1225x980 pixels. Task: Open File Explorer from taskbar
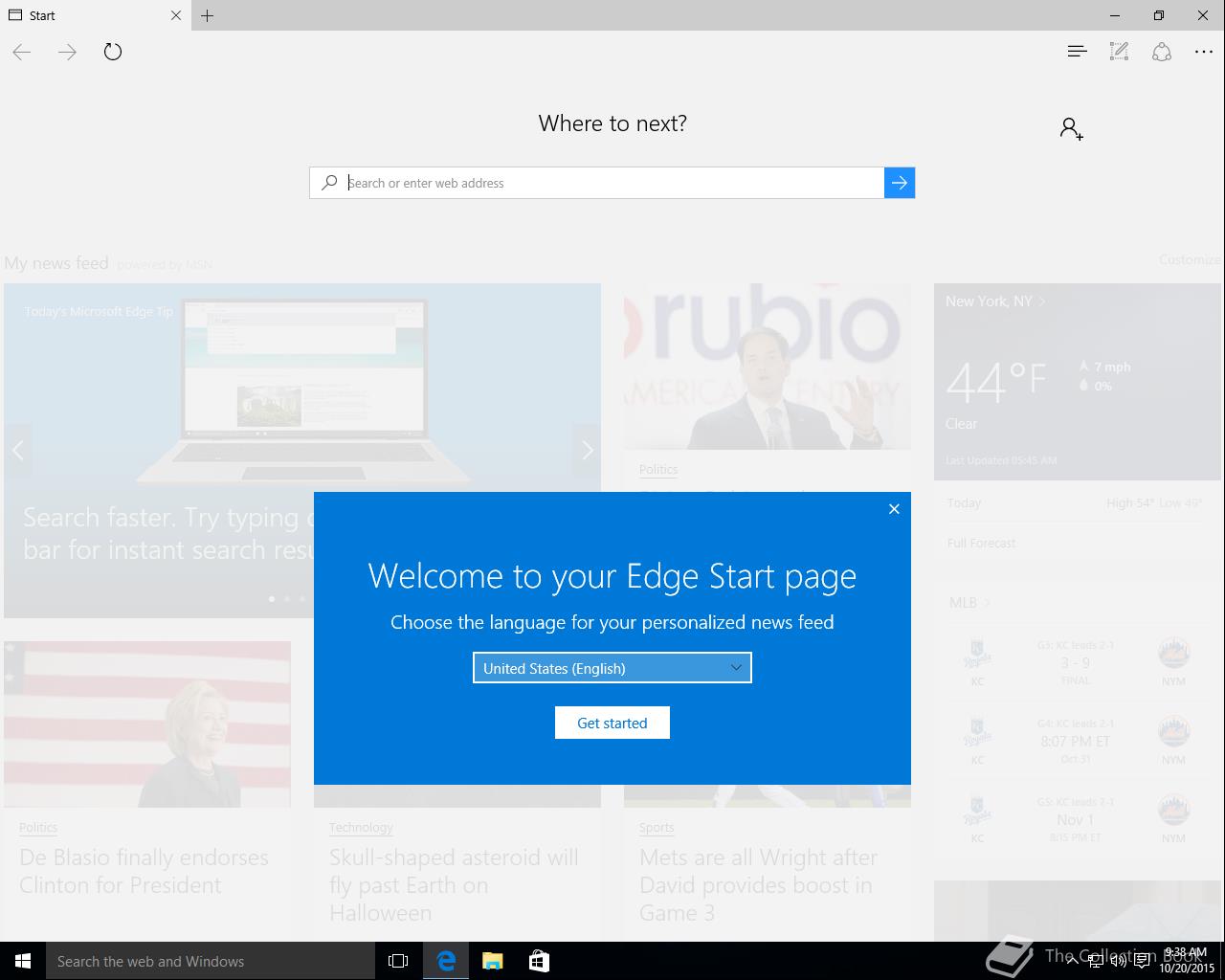(x=493, y=961)
